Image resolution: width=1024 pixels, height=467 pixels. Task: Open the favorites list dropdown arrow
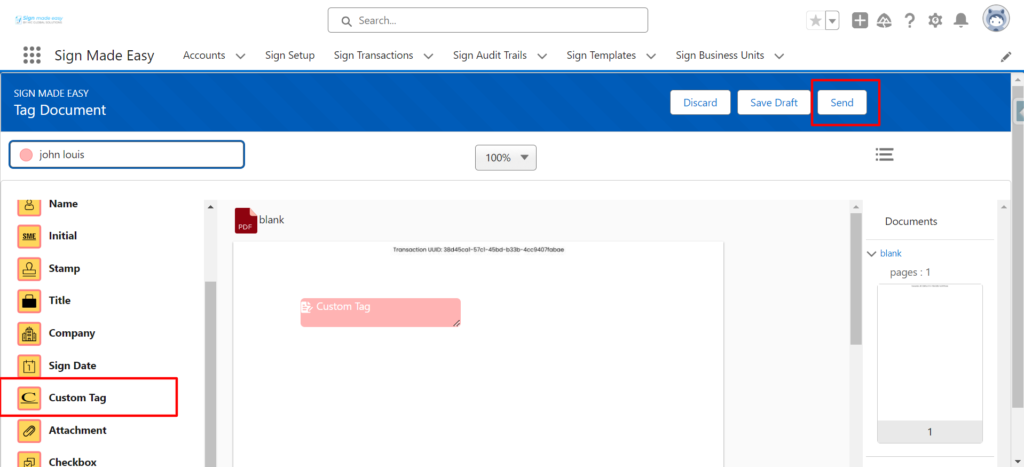point(832,21)
